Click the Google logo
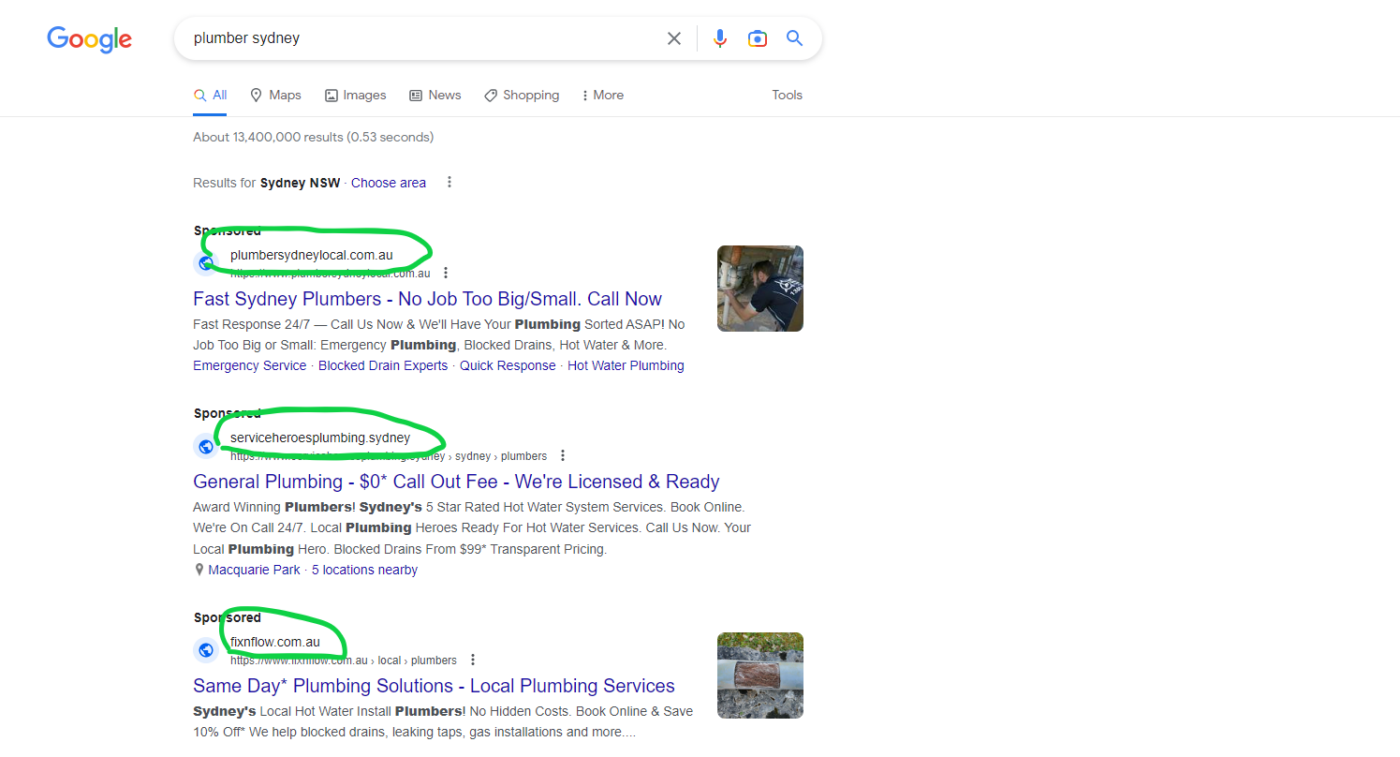The height and width of the screenshot is (757, 1400). (89, 39)
